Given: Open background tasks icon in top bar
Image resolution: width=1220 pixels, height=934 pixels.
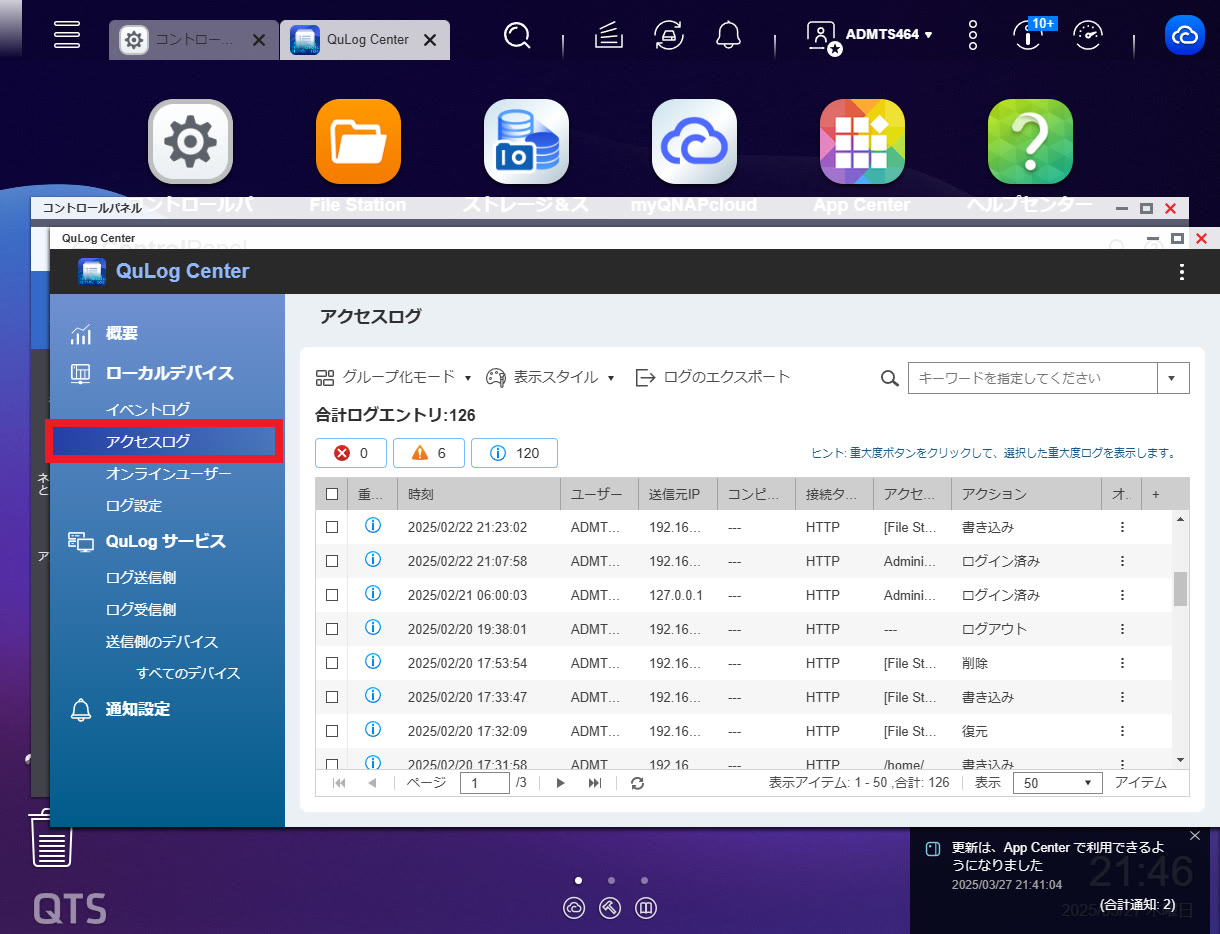Looking at the screenshot, I should click(608, 37).
